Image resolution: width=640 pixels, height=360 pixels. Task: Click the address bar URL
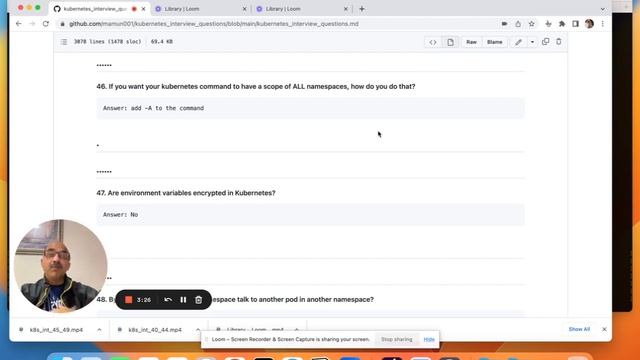click(214, 24)
